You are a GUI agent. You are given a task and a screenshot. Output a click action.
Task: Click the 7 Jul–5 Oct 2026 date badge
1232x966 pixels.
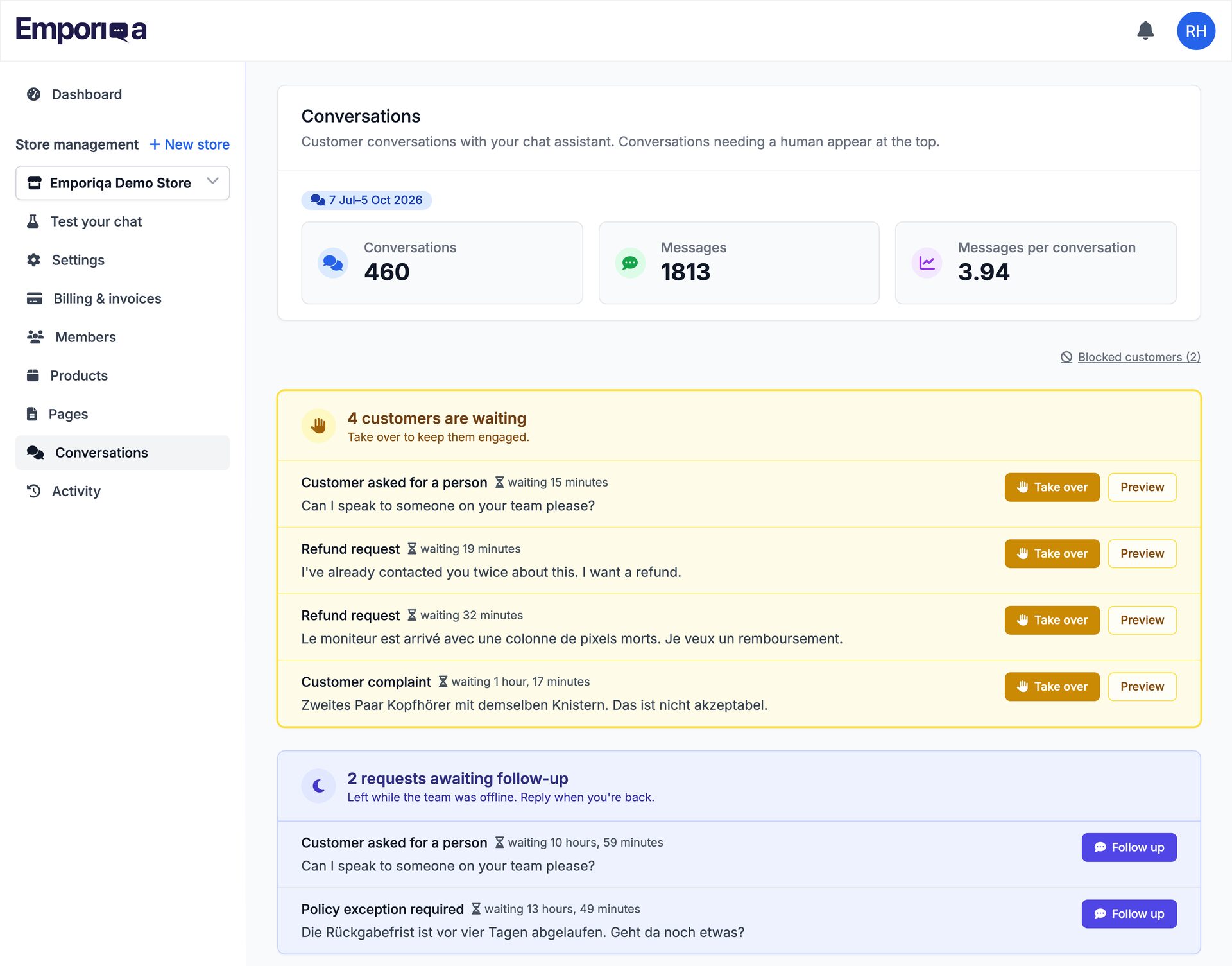(x=366, y=200)
